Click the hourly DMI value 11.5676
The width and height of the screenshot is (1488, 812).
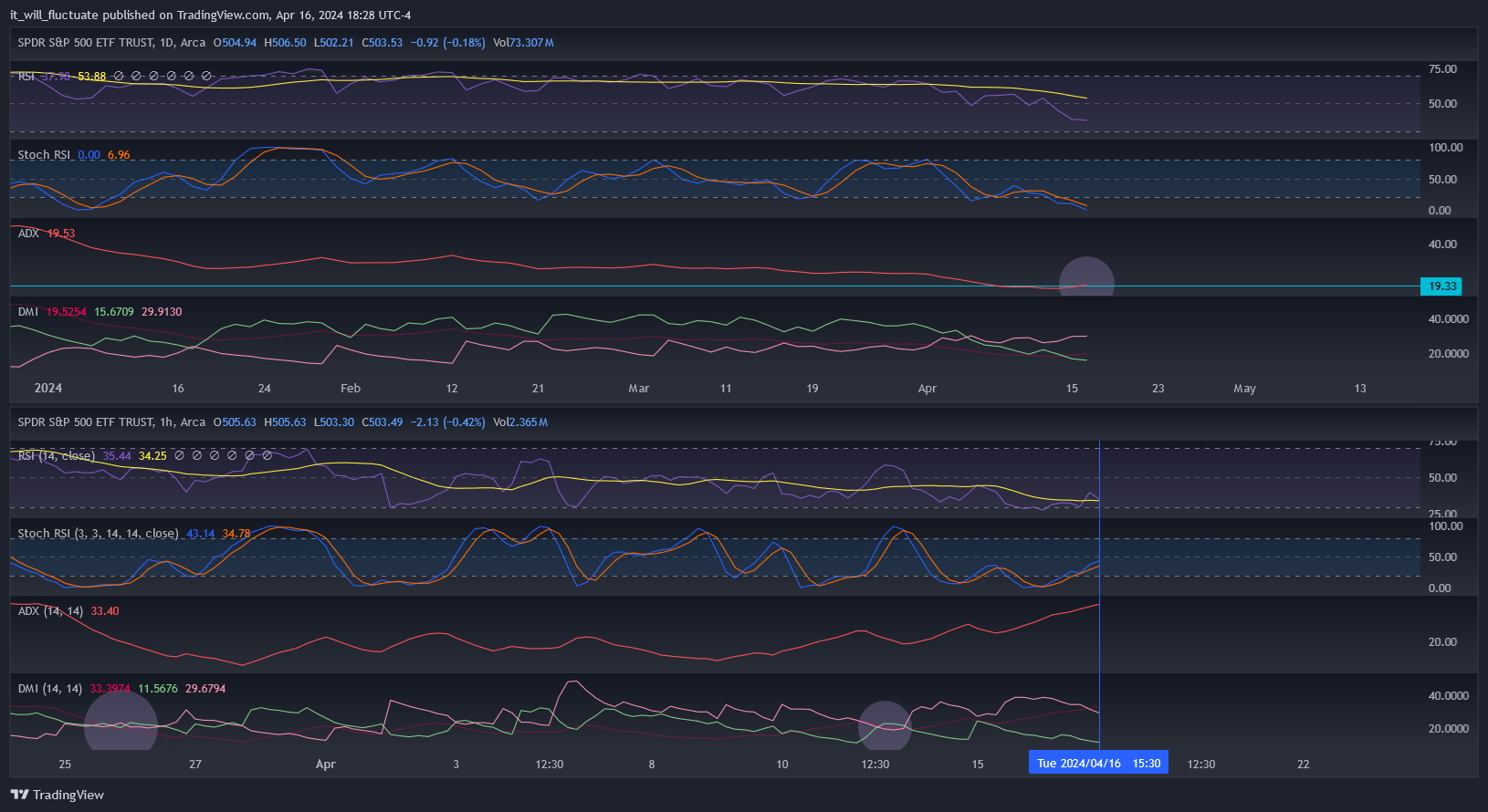[158, 689]
